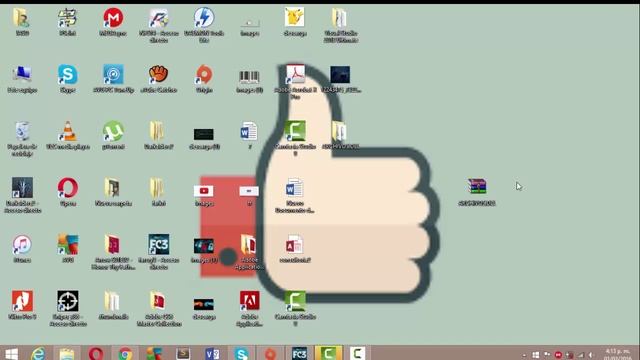Open the aTube Catcher shortcut

tap(158, 75)
